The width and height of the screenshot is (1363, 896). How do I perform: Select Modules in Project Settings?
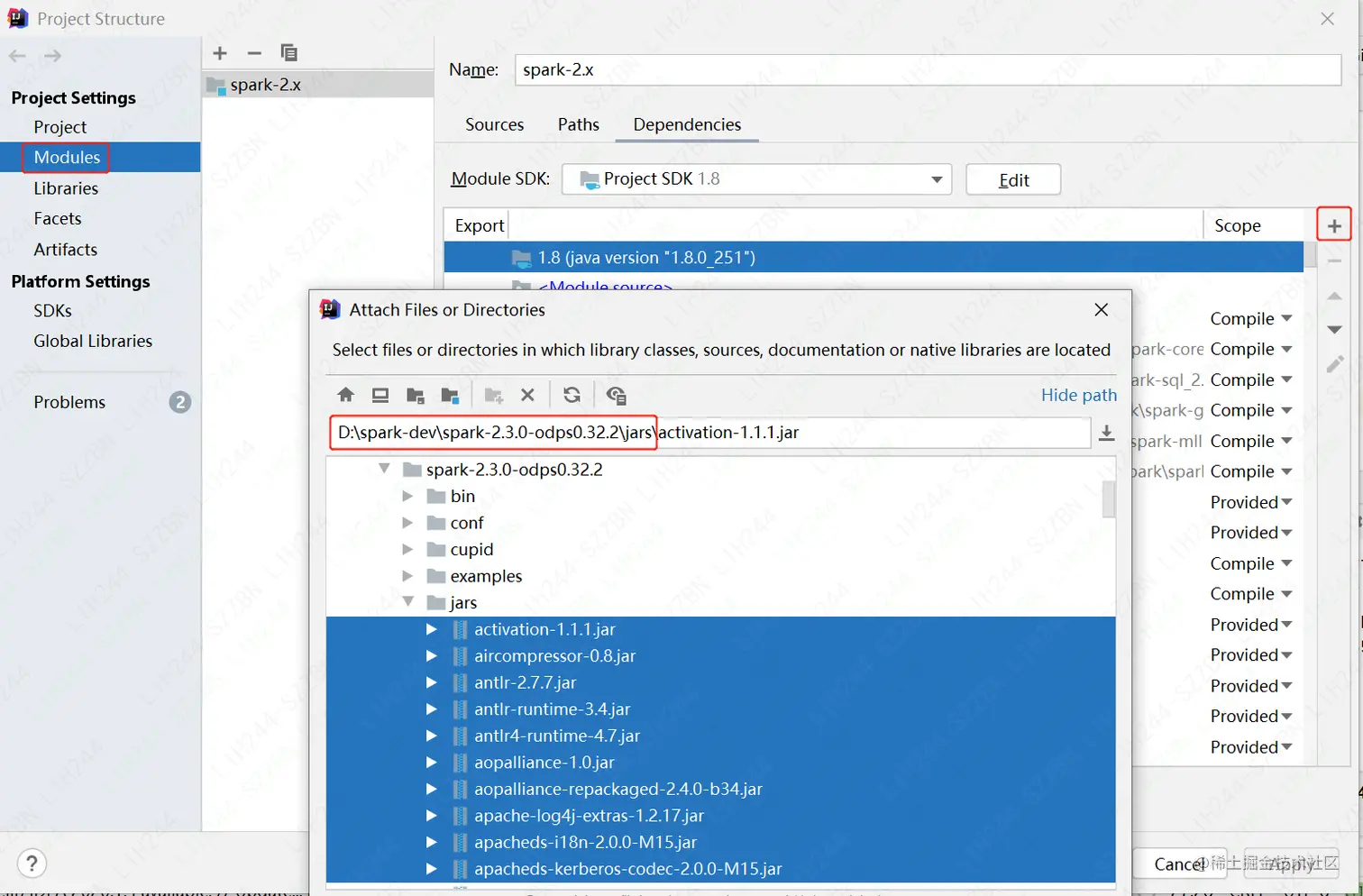(x=67, y=157)
